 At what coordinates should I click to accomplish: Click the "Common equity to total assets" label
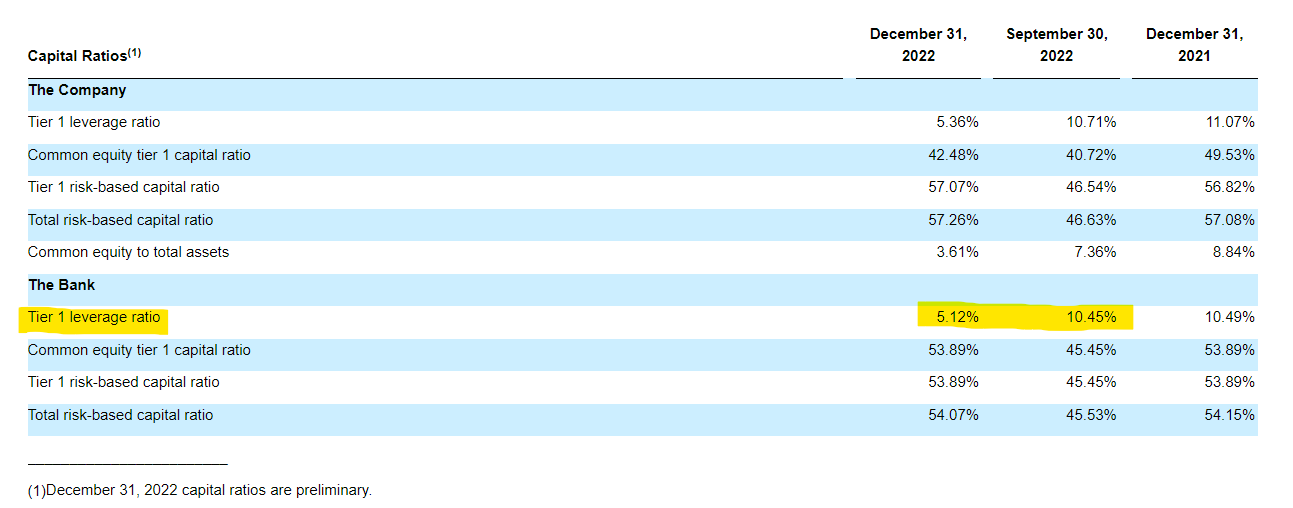128,252
